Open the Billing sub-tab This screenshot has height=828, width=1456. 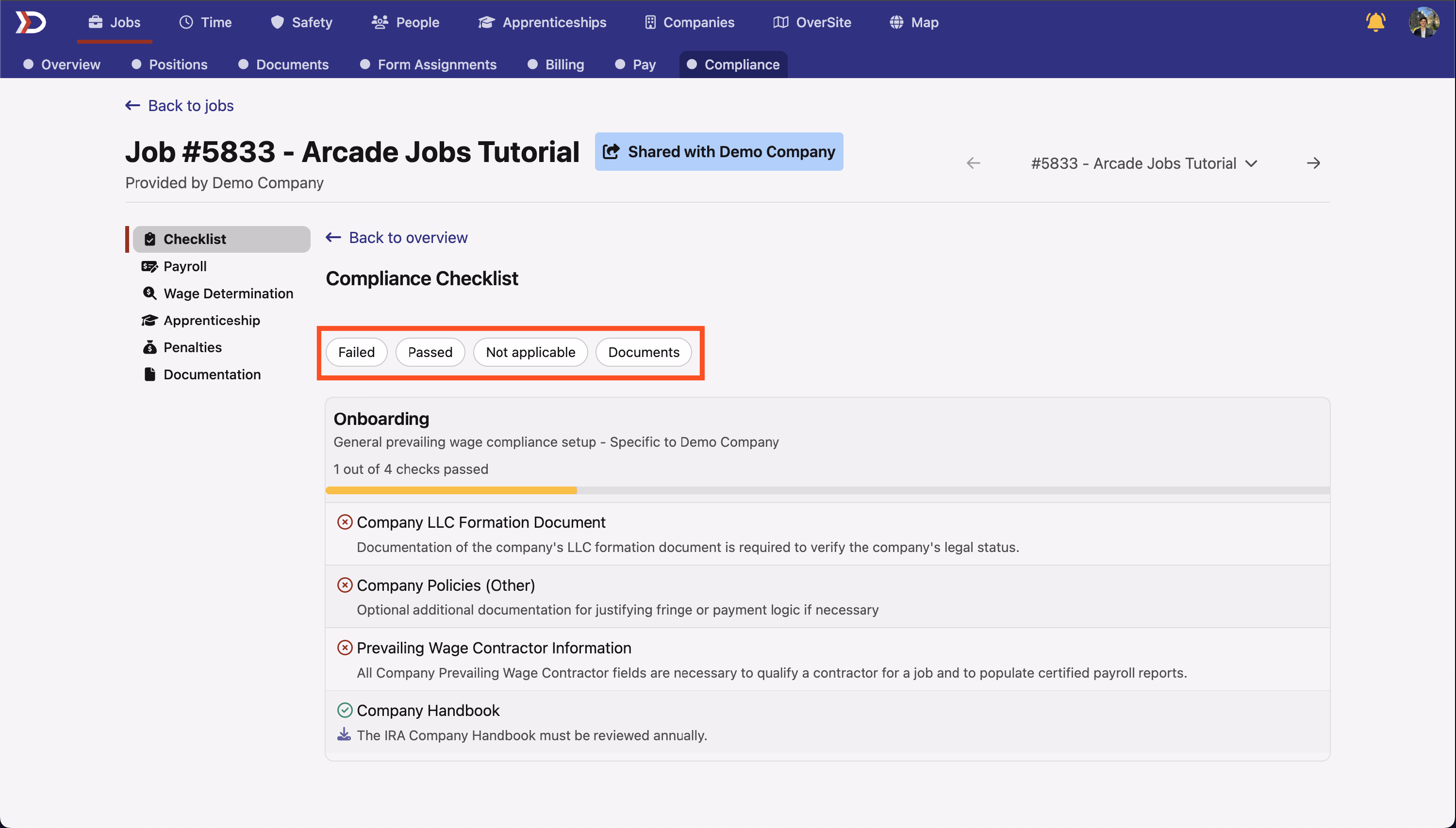point(555,64)
